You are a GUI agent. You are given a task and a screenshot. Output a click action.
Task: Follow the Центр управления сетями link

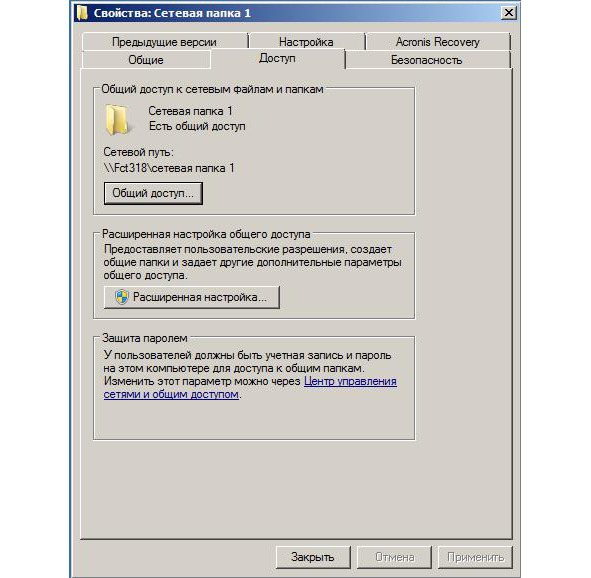tap(250, 388)
